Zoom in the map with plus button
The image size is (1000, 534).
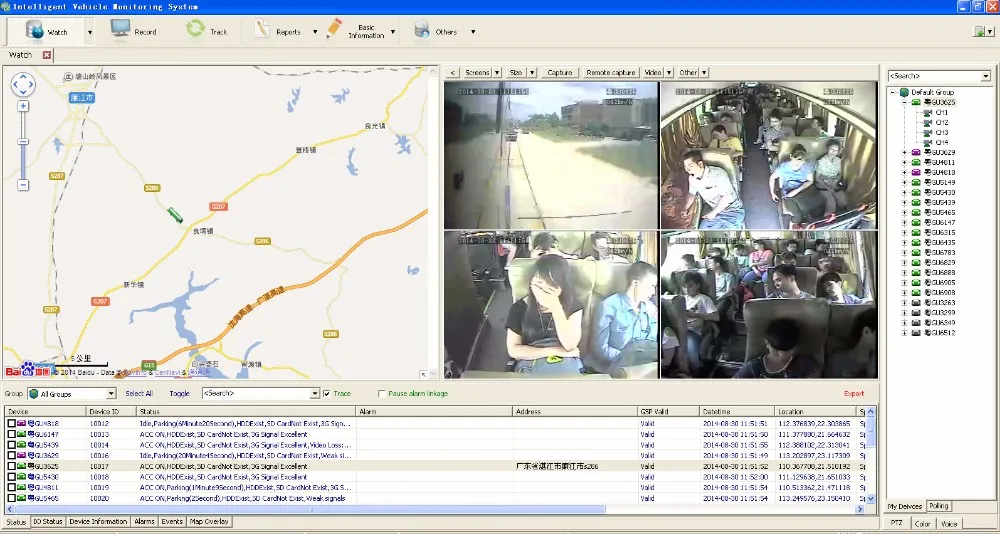point(23,106)
